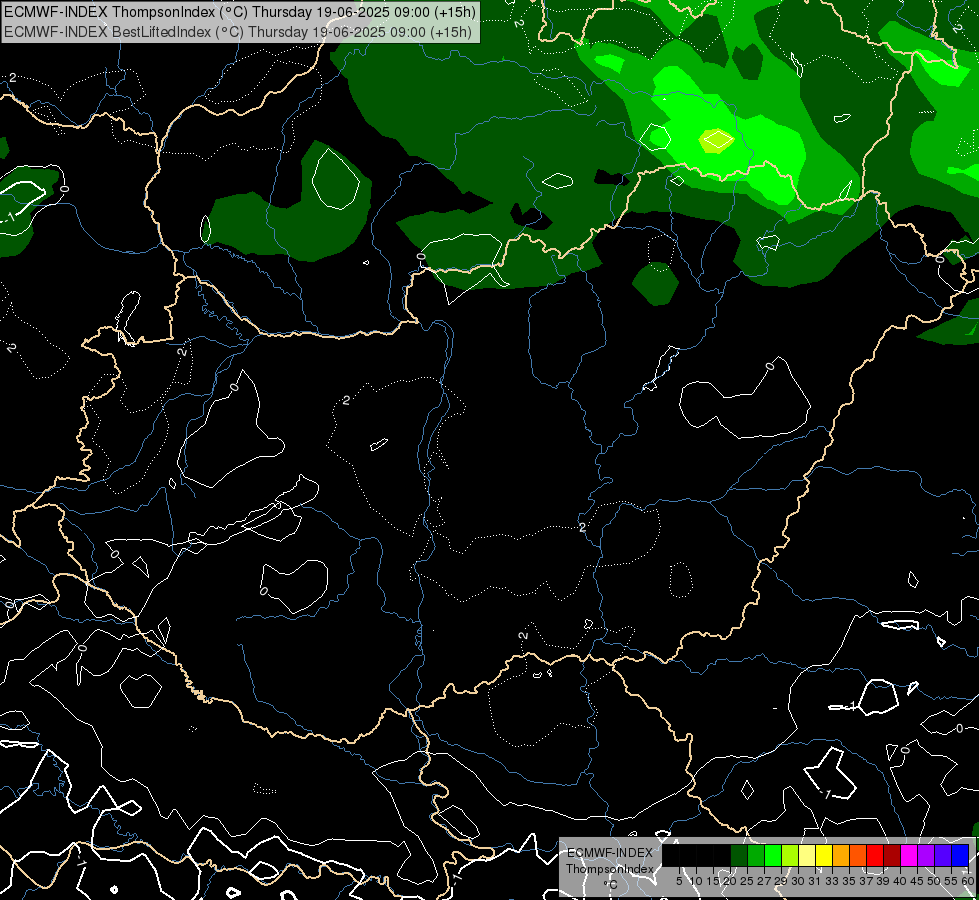Click legend tick label '37'
The height and width of the screenshot is (900, 979).
click(x=866, y=881)
